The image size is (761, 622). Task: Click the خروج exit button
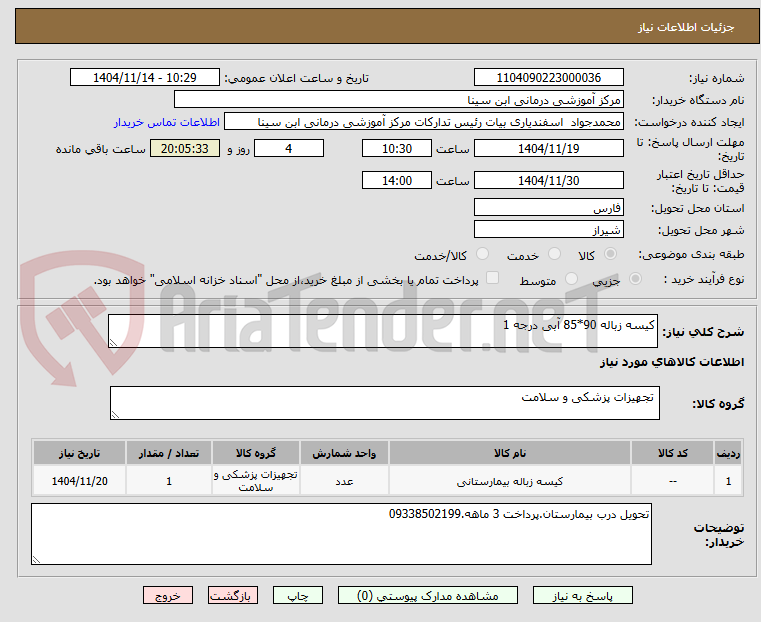pos(168,595)
